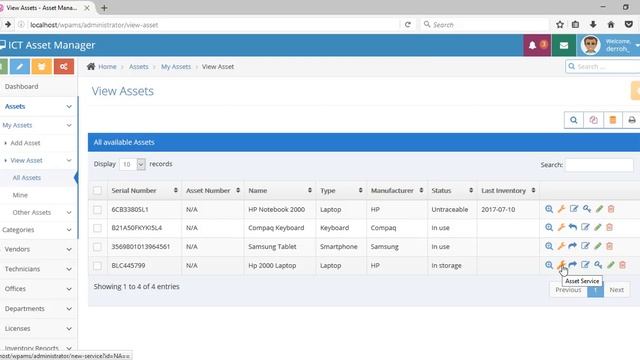The height and width of the screenshot is (360, 640).
Task: Open the user avatar profile menu
Action: tap(590, 45)
